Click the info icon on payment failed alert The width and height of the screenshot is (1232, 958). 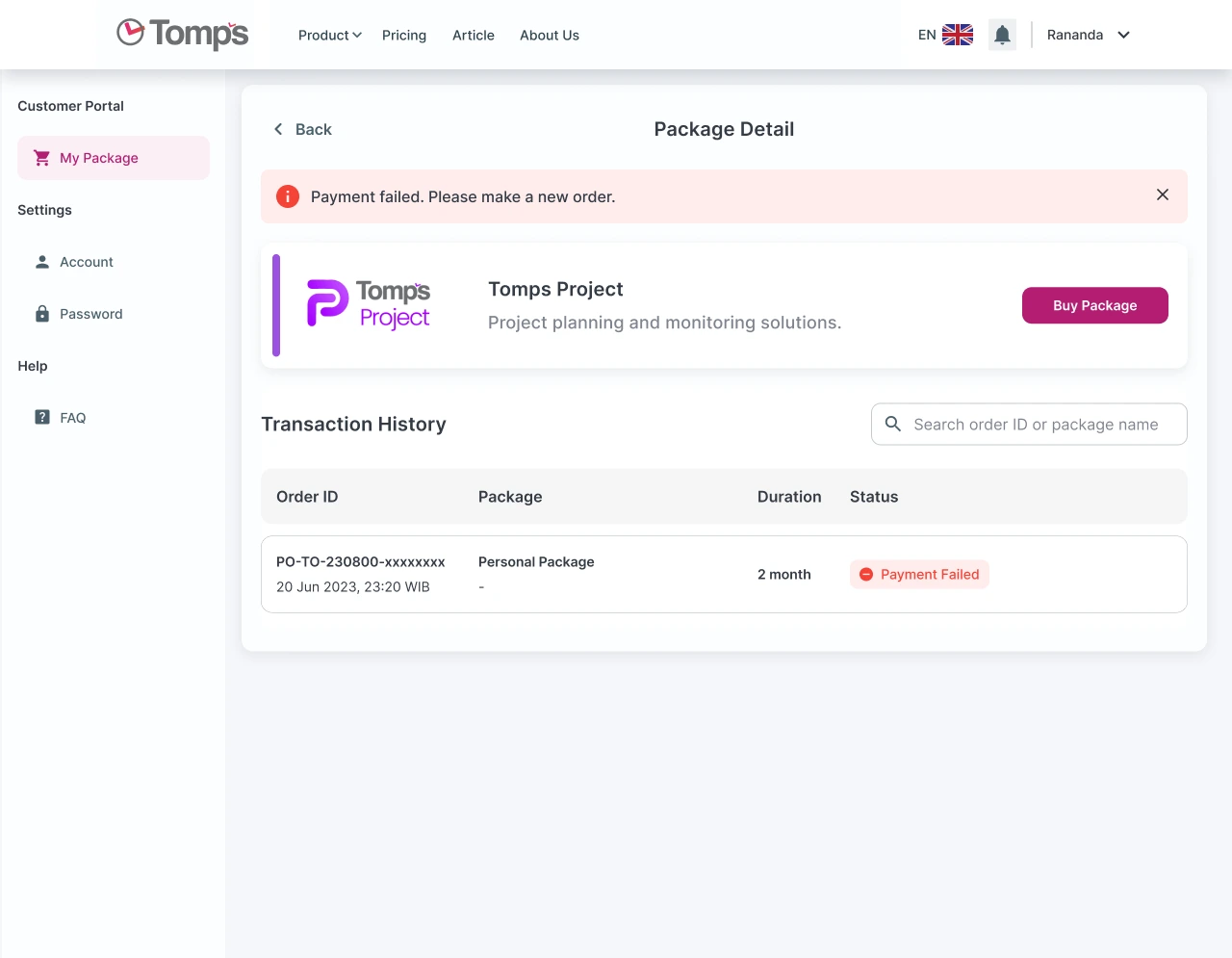[287, 195]
